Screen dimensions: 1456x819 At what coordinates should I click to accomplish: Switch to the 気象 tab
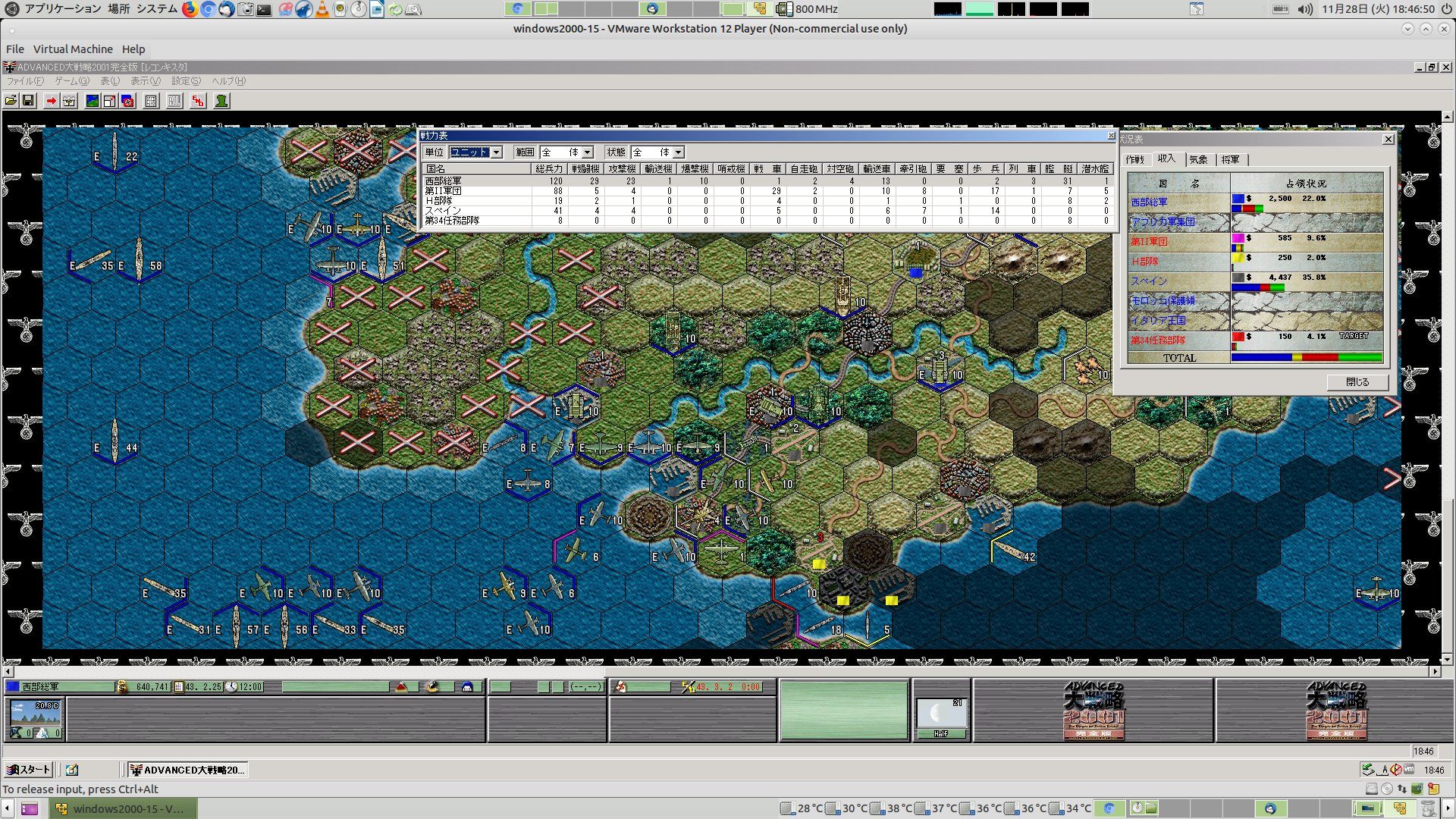pos(1199,160)
